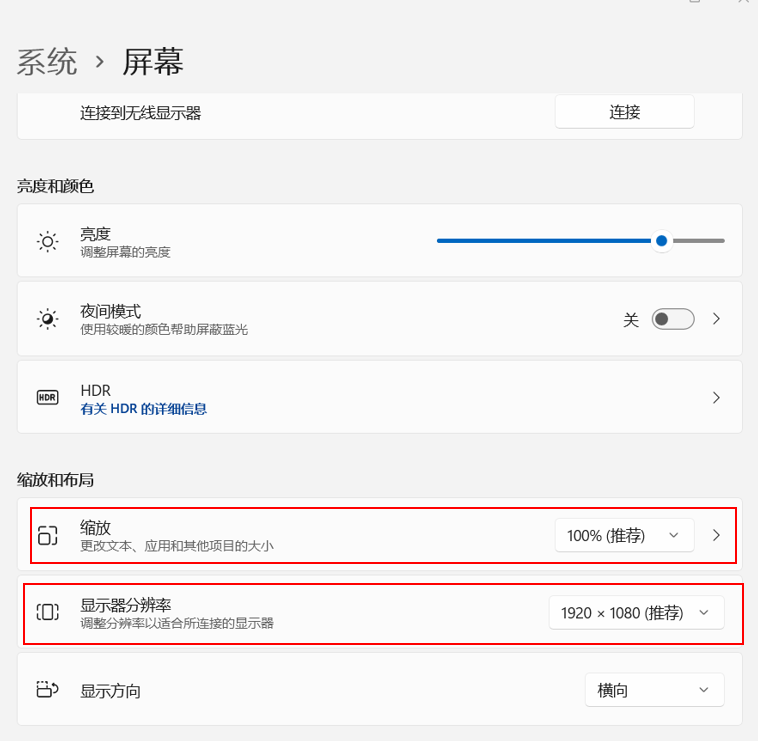This screenshot has height=741, width=758.
Task: Click the 屏幕 breadcrumb title
Action: [x=153, y=62]
